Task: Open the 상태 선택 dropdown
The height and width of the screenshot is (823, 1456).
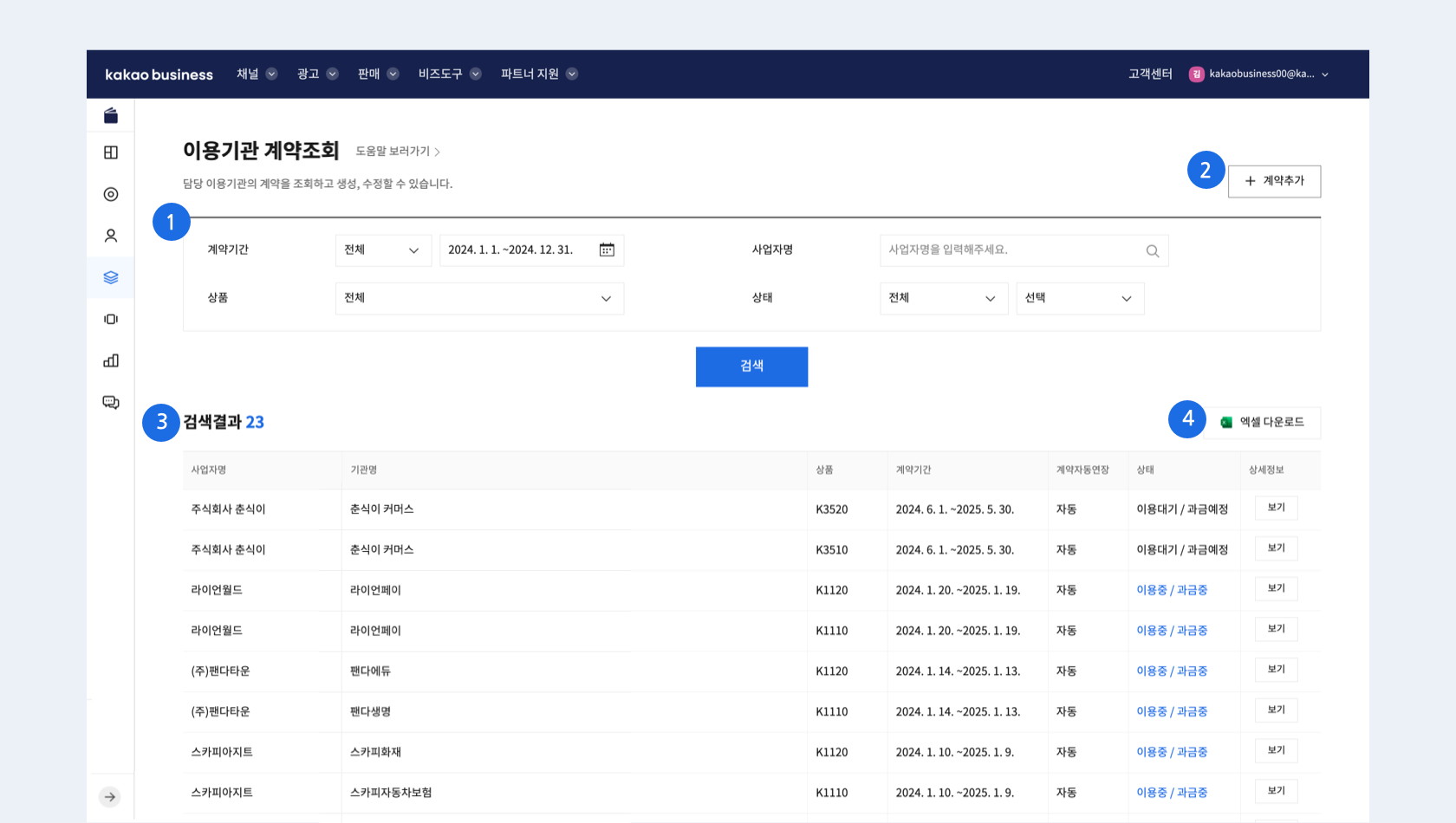Action: tap(1079, 298)
